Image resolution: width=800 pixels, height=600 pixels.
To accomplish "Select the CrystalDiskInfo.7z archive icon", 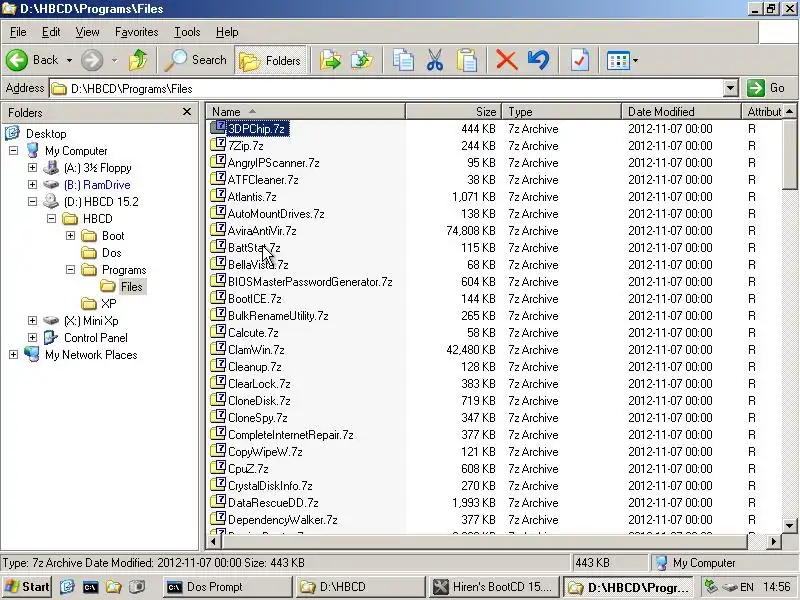I will point(218,485).
